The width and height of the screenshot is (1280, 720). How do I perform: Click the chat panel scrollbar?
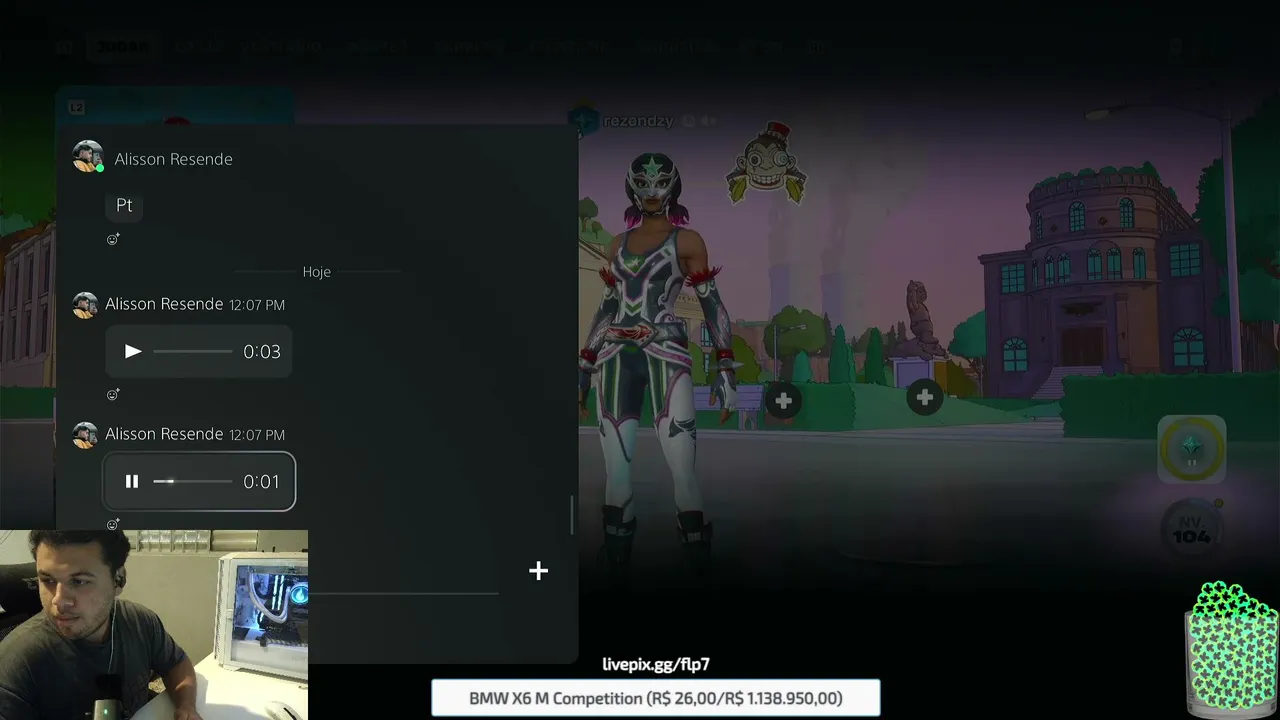572,514
